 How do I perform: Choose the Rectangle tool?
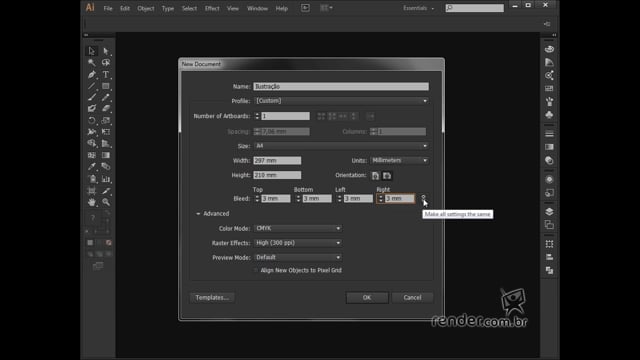pos(106,86)
